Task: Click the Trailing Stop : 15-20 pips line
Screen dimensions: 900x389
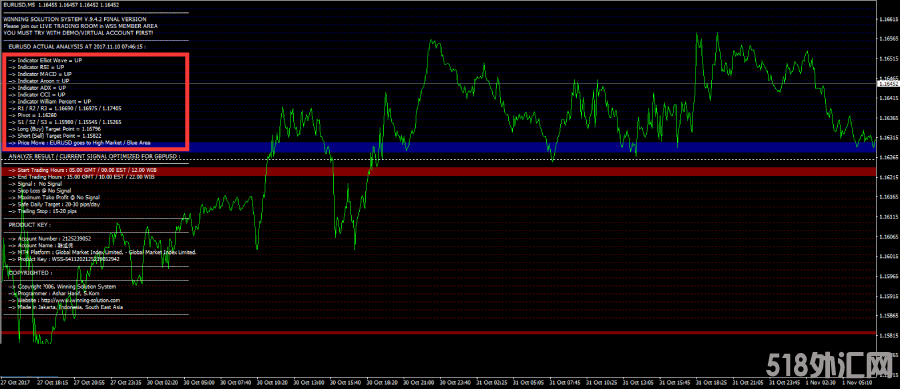Action: [43, 211]
